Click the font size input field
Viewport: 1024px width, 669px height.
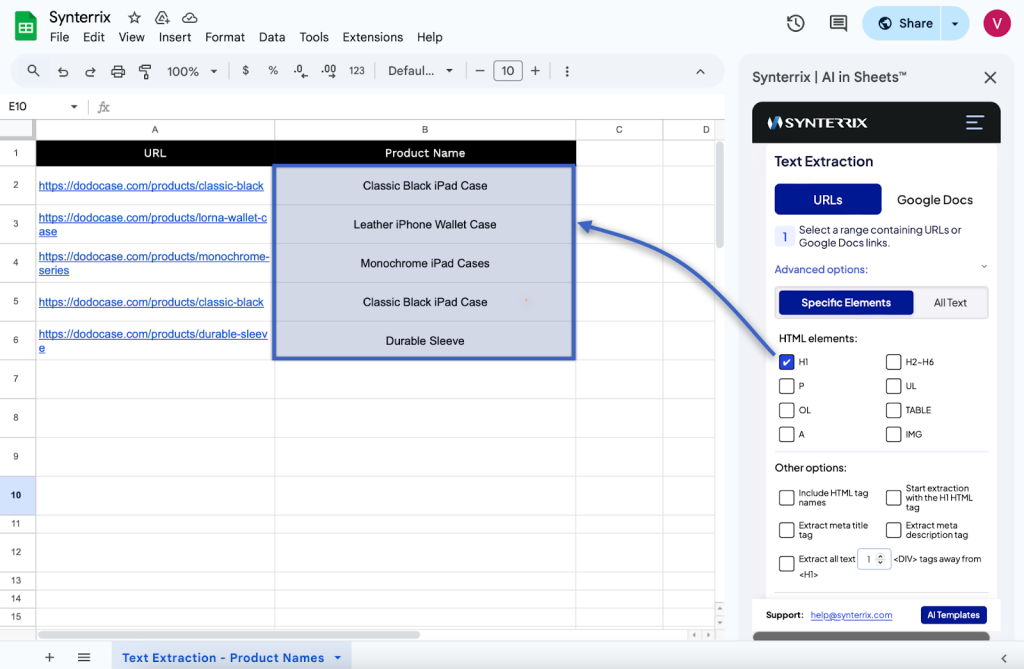507,71
